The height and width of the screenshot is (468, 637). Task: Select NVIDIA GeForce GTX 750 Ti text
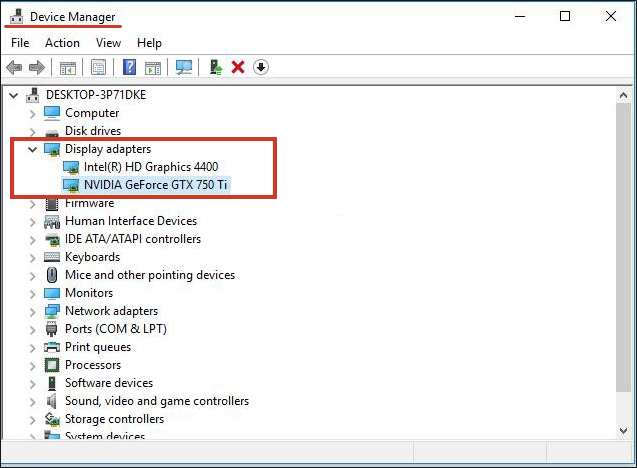(x=155, y=185)
